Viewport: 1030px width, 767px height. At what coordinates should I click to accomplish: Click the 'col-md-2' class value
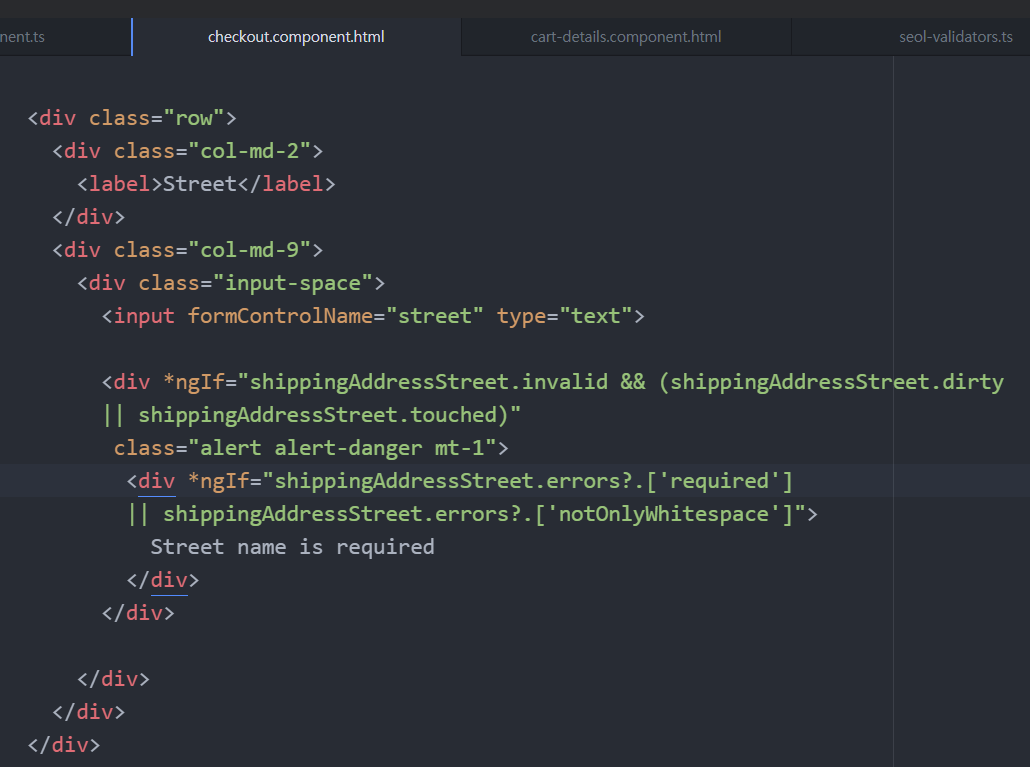click(x=250, y=151)
